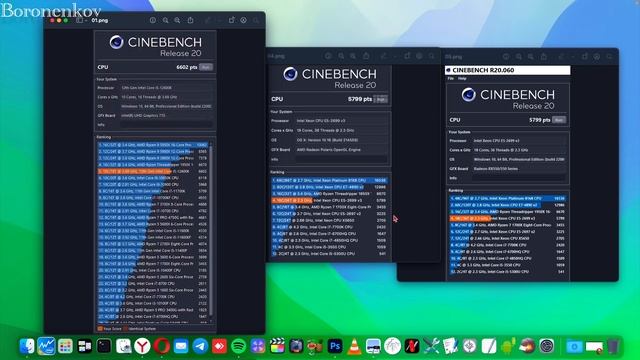Image resolution: width=640 pixels, height=360 pixels.
Task: Open Yandex Browser from the dock
Action: tap(142, 346)
